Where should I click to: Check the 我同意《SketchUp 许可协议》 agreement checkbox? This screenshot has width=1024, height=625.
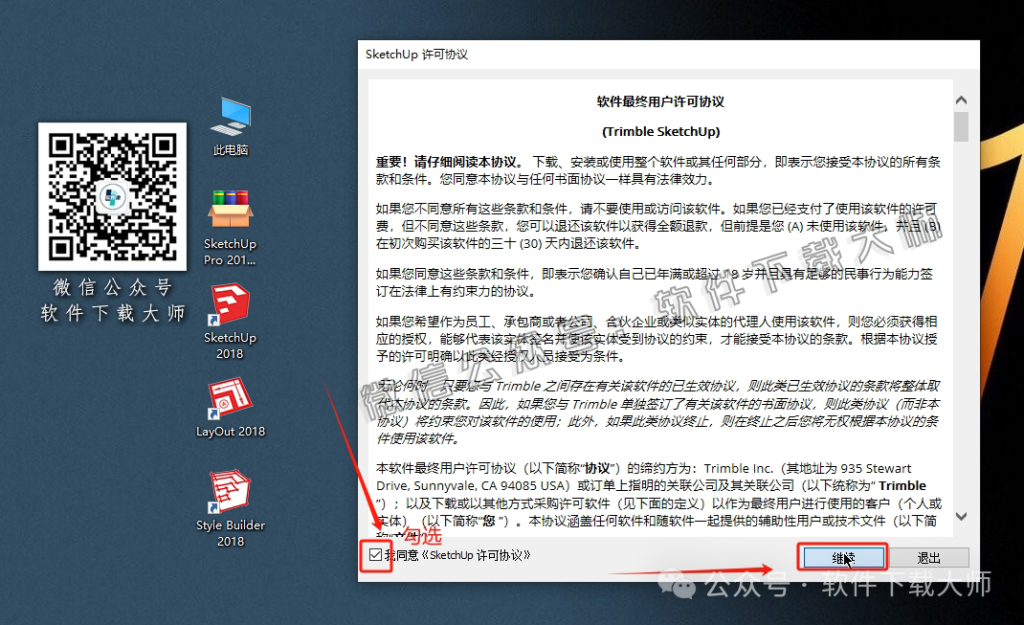click(375, 556)
